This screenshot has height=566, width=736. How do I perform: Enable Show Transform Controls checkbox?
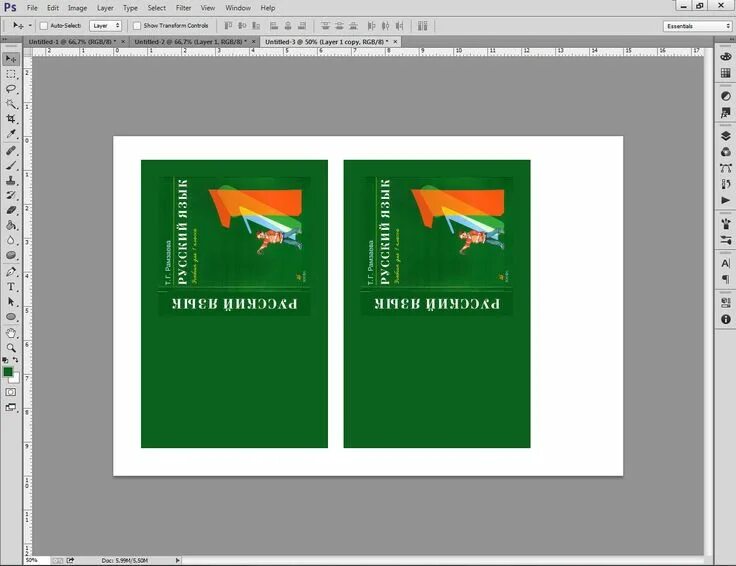137,26
